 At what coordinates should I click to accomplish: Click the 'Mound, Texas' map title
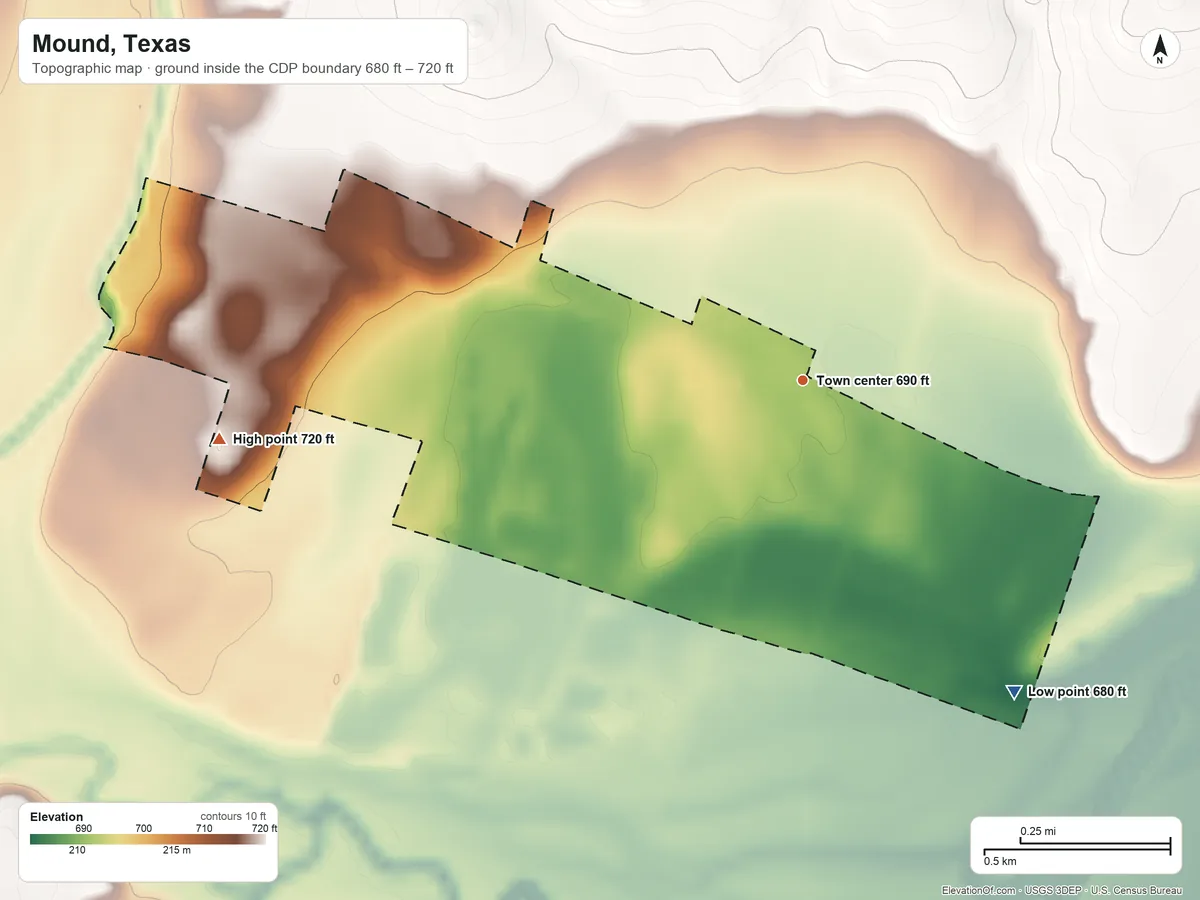click(111, 44)
